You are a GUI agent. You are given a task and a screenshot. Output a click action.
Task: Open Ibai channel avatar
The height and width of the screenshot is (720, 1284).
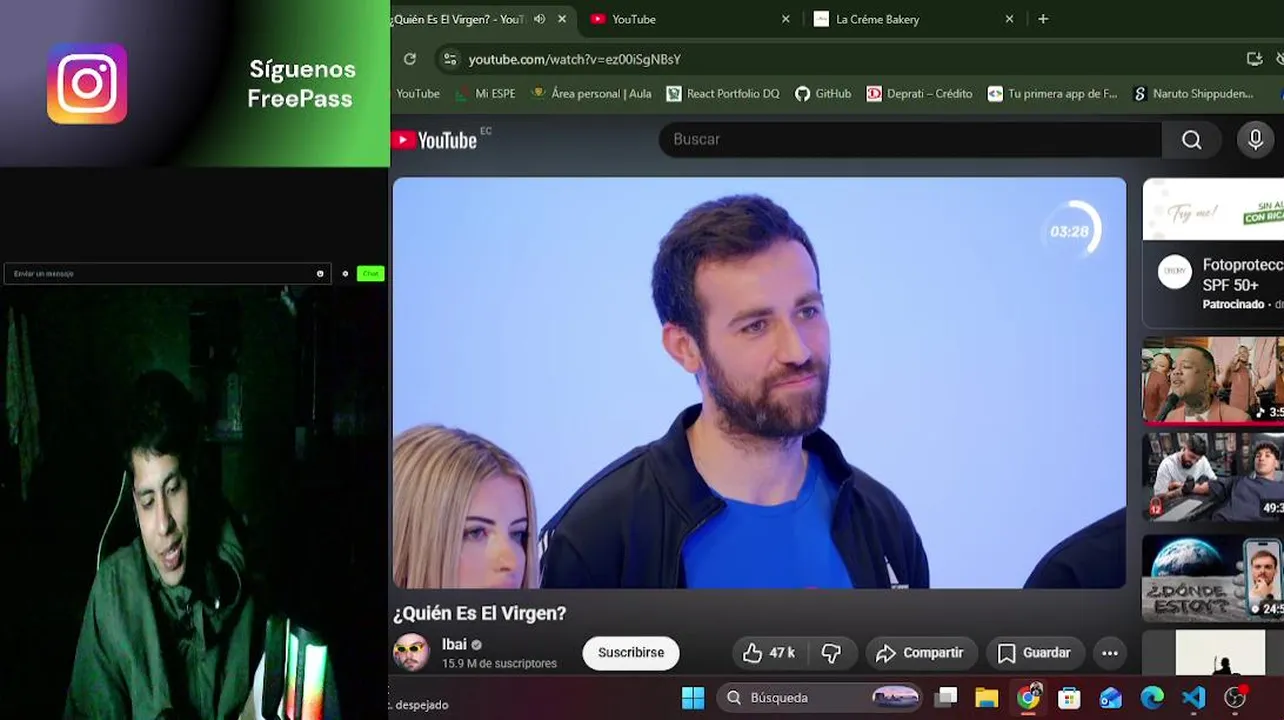tap(411, 652)
